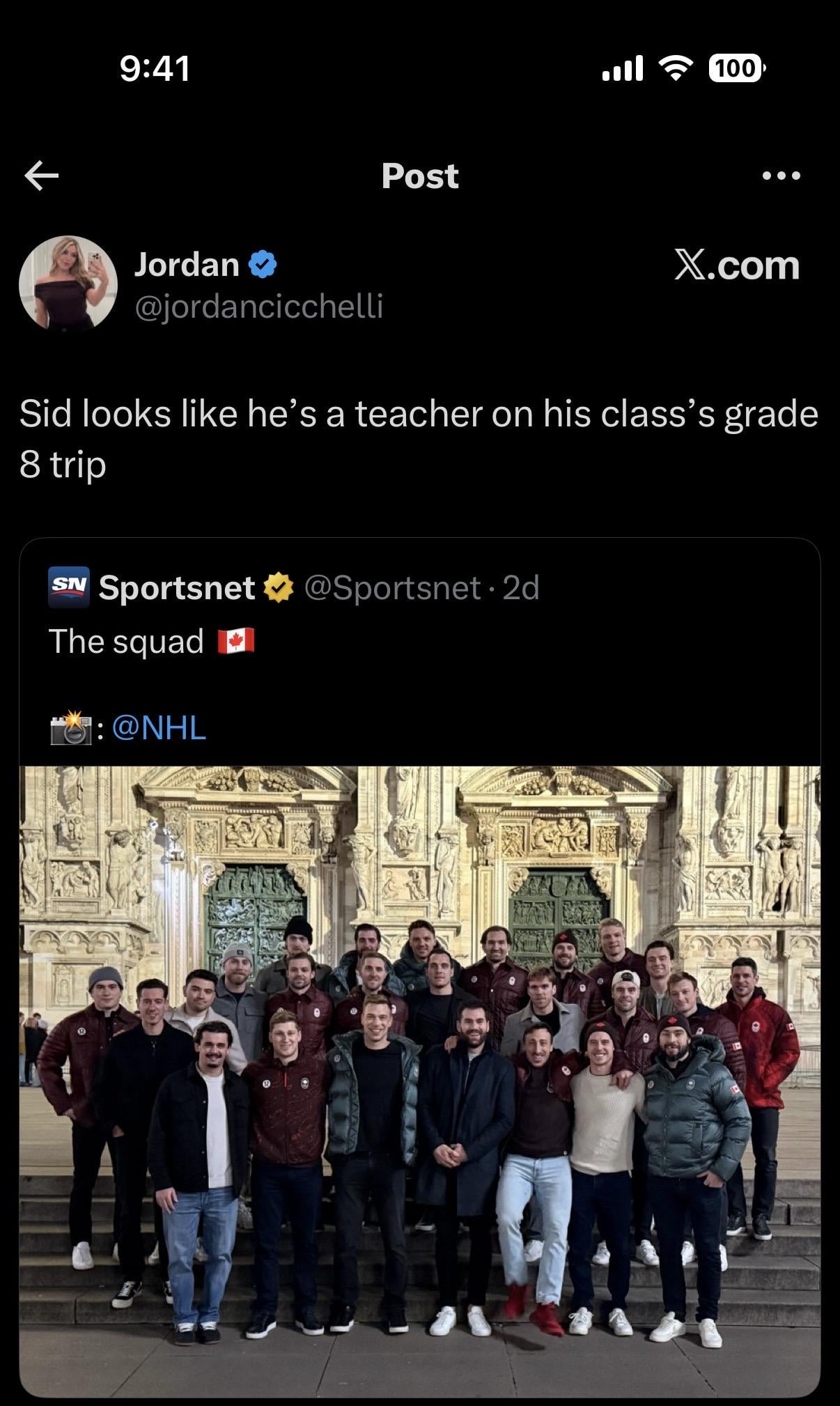Tap the Canadian flag emoji

[235, 641]
